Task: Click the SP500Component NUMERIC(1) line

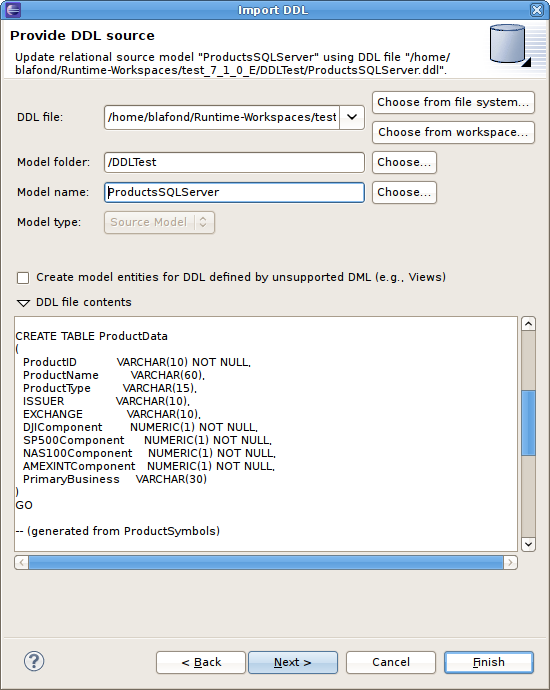Action: (x=147, y=440)
